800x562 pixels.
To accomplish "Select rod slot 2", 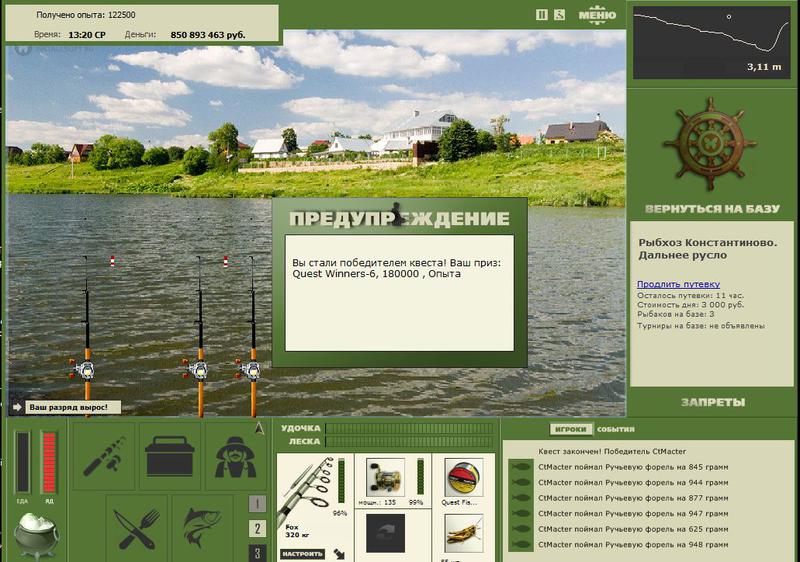I will click(x=257, y=528).
